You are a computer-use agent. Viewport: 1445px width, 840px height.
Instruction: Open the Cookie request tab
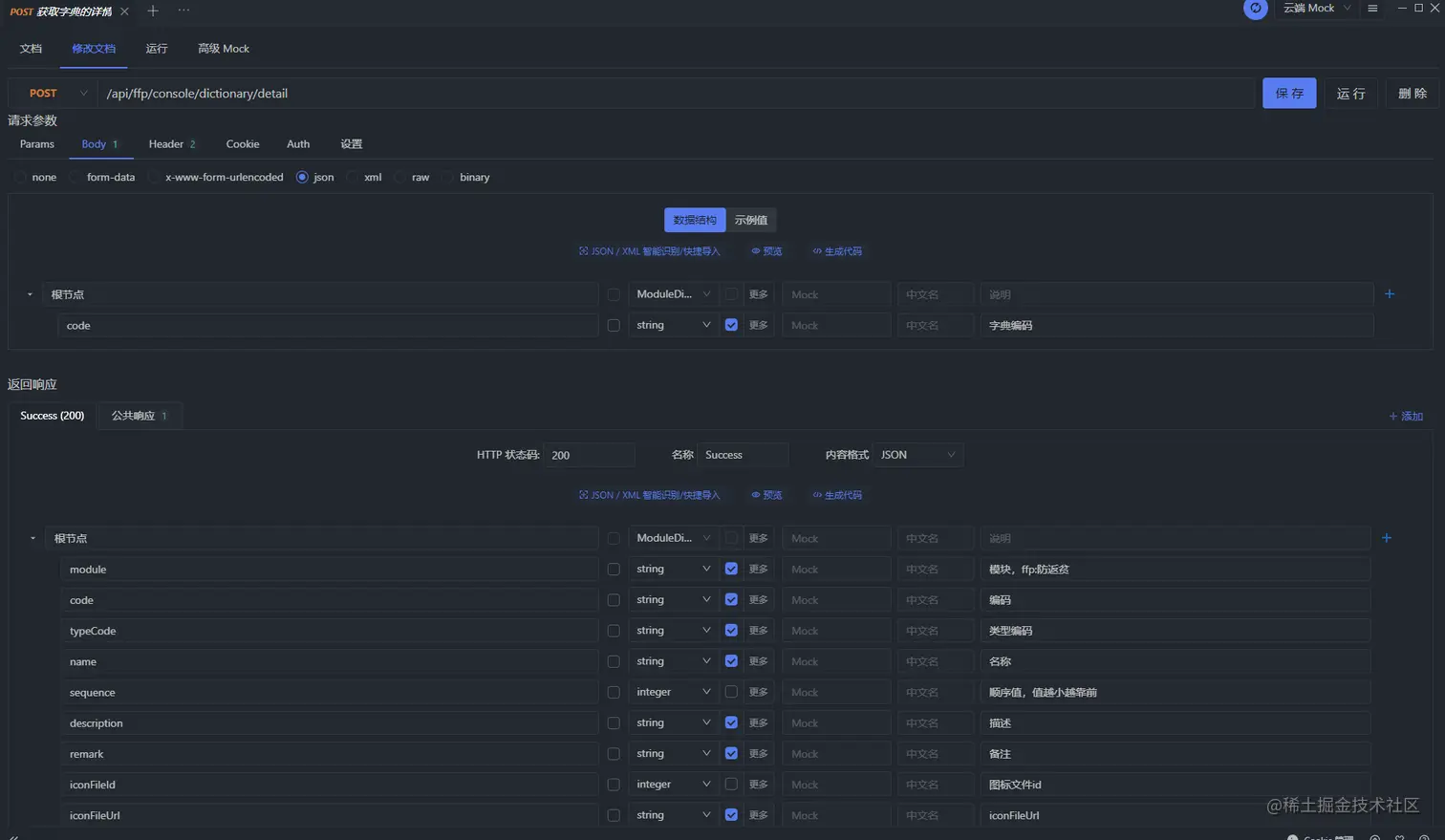coord(243,144)
